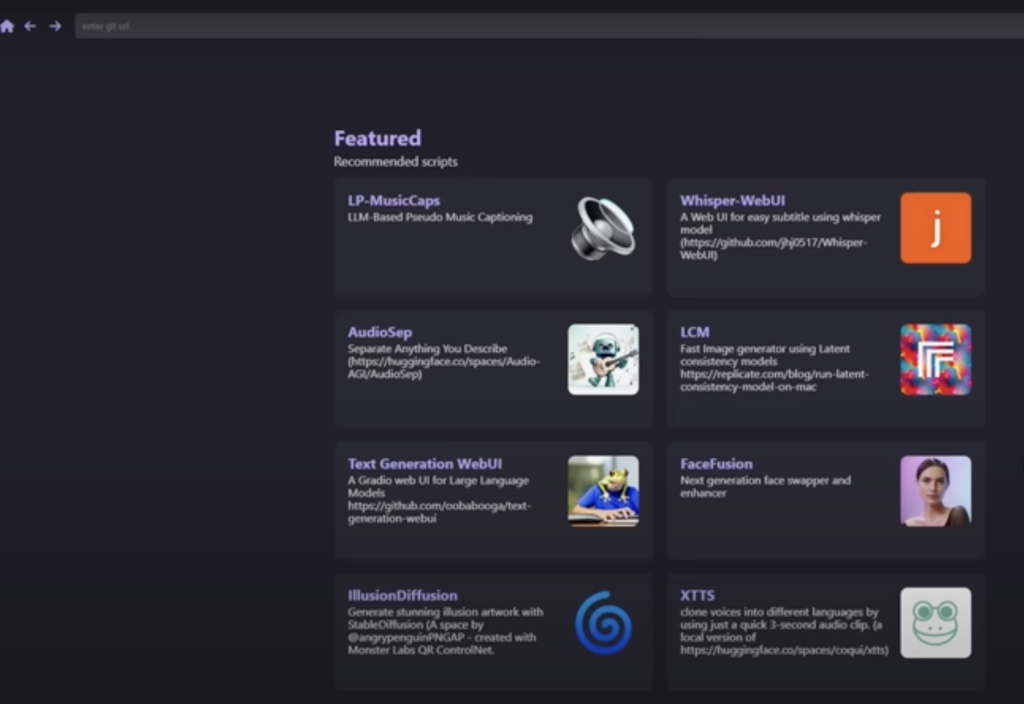Open the LP-MusicCaps script title

[x=394, y=200]
